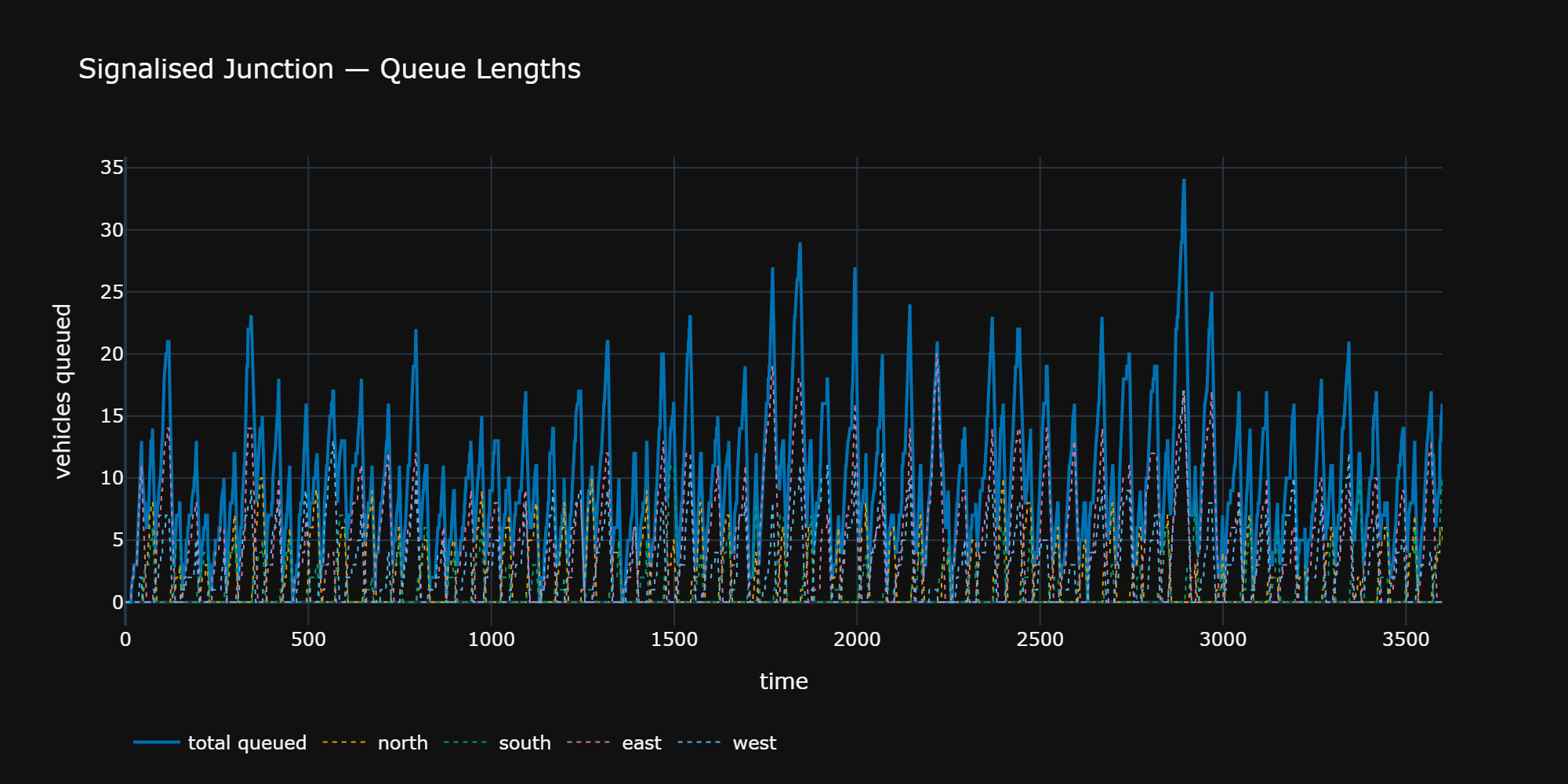The image size is (1568, 784).
Task: Click the 25 tick on the vehicles queued axis
Action: click(x=112, y=292)
